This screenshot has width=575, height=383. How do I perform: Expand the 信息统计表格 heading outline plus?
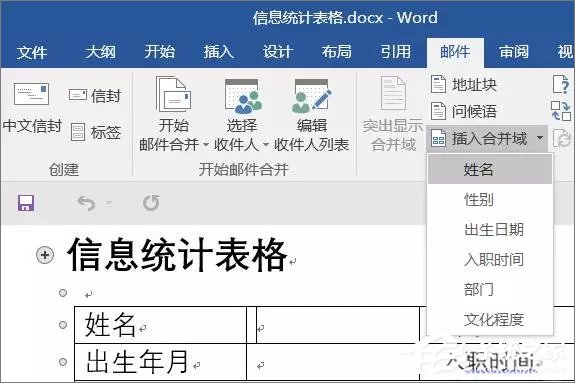click(45, 255)
